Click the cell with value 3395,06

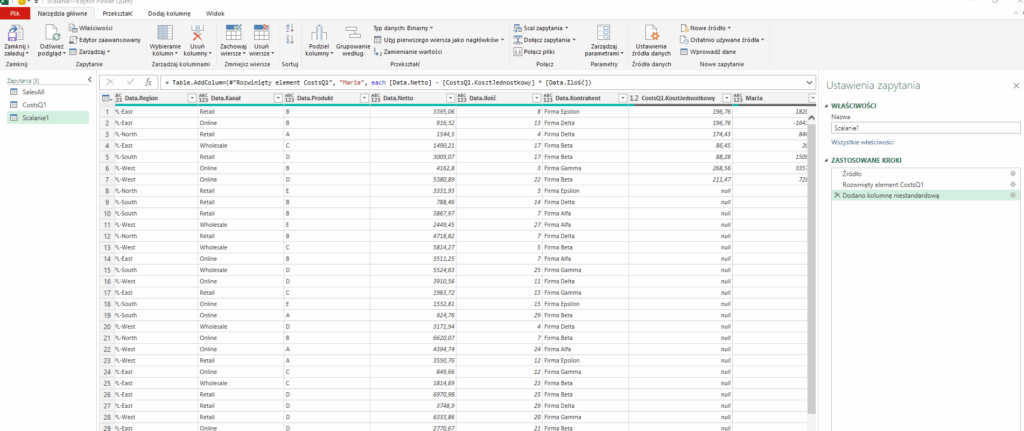point(412,112)
